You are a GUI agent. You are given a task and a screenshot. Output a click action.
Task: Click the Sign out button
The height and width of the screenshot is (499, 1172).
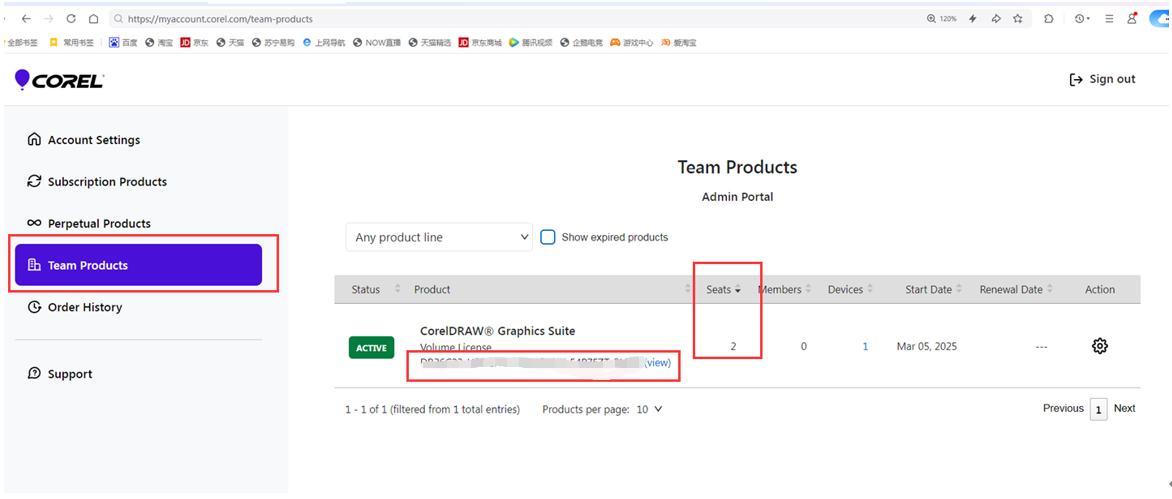pyautogui.click(x=1102, y=79)
